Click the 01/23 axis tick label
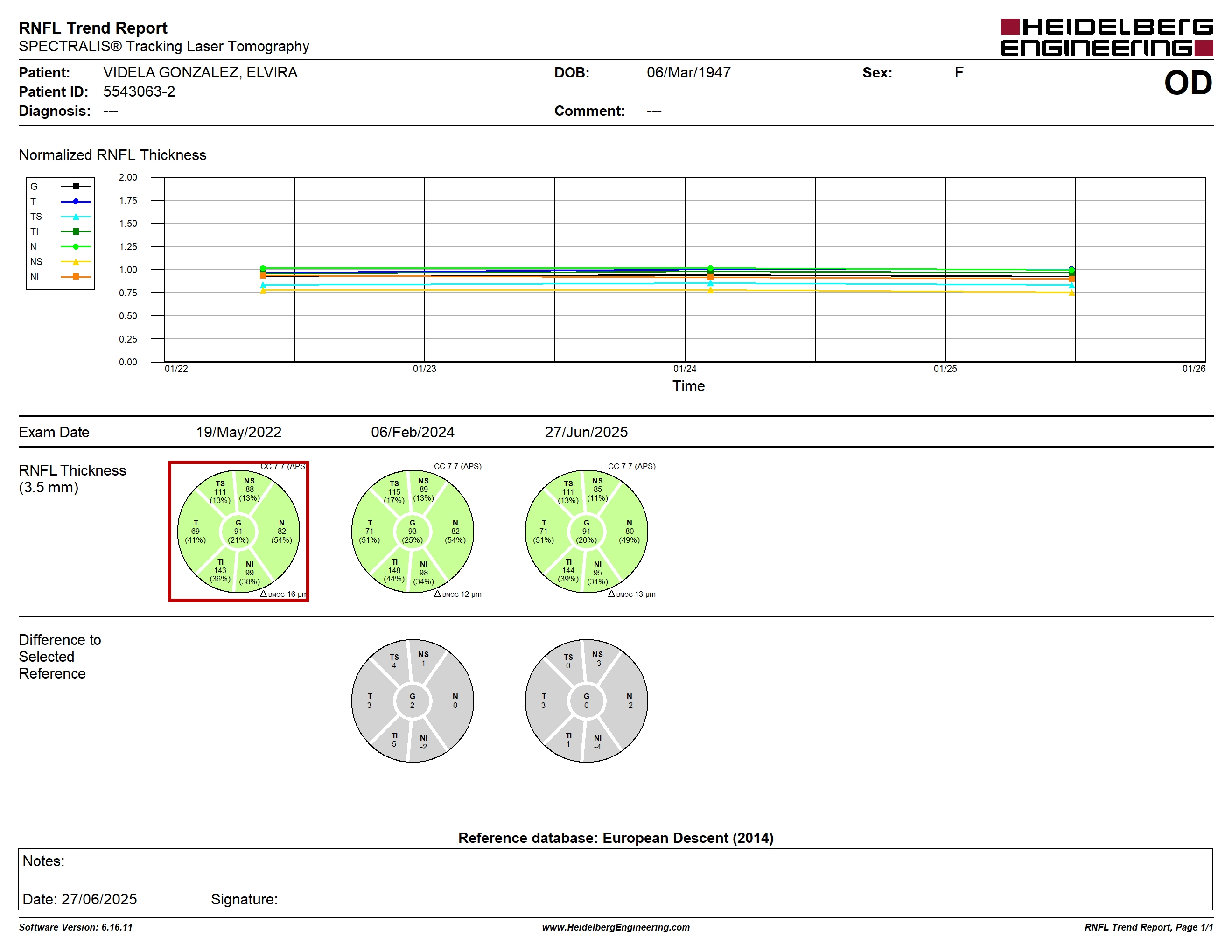This screenshot has width=1232, height=952. pos(424,368)
